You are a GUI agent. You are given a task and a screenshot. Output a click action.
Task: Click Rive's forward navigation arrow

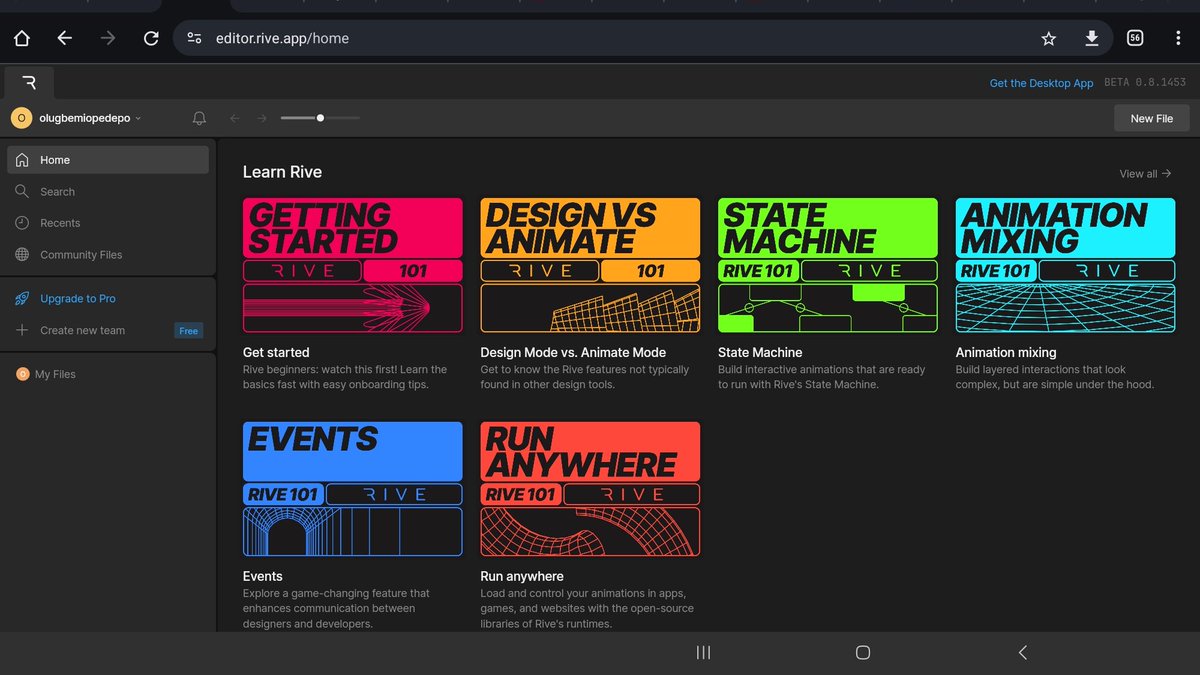[x=262, y=118]
